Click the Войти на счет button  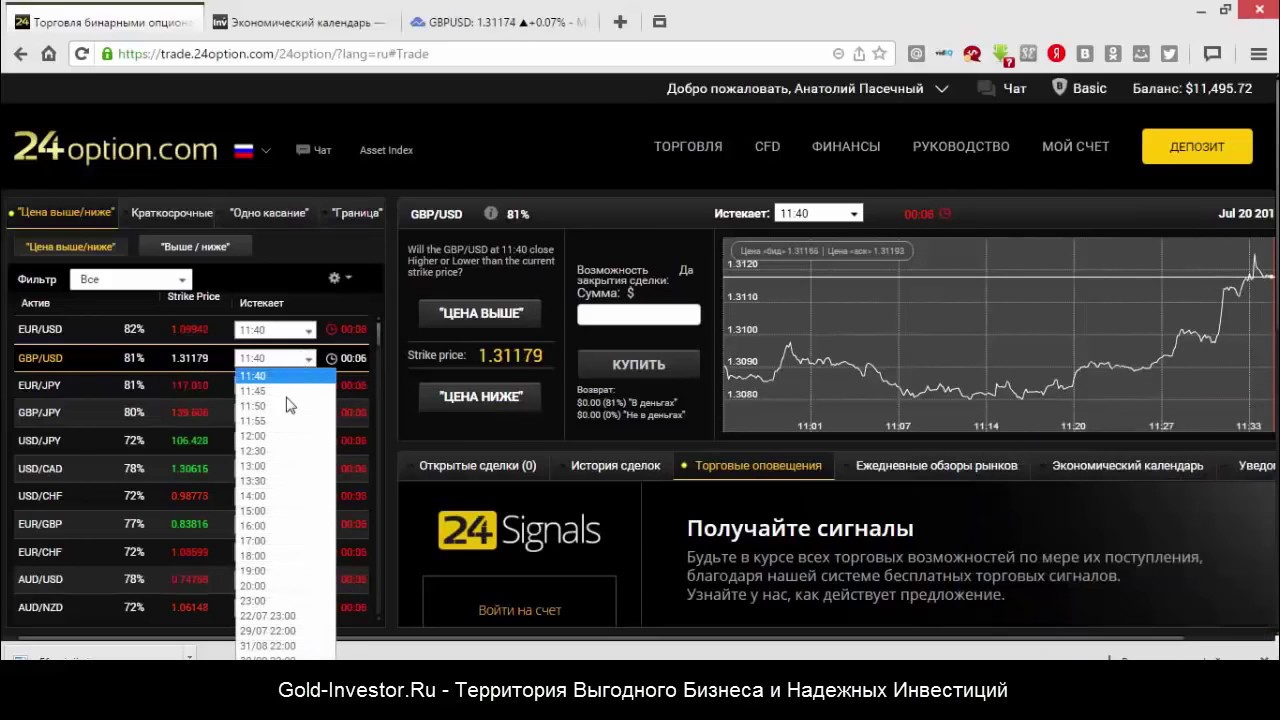point(520,610)
